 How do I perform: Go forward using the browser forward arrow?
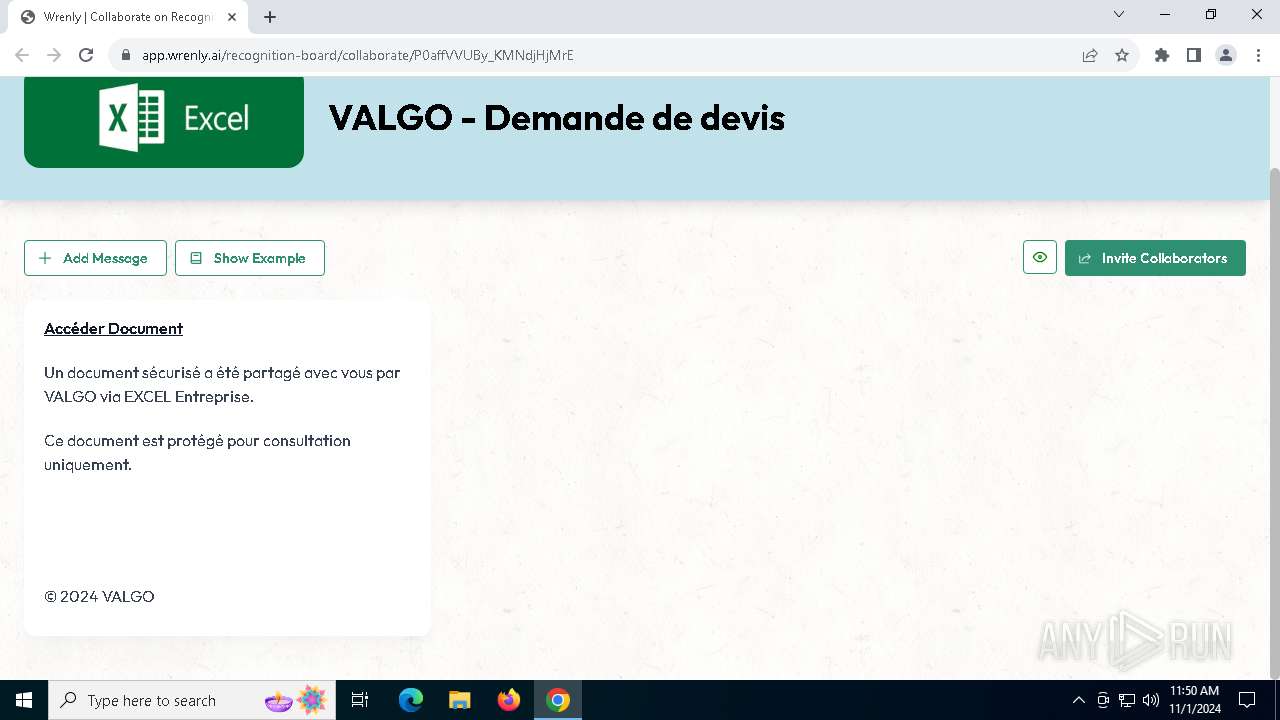[54, 55]
